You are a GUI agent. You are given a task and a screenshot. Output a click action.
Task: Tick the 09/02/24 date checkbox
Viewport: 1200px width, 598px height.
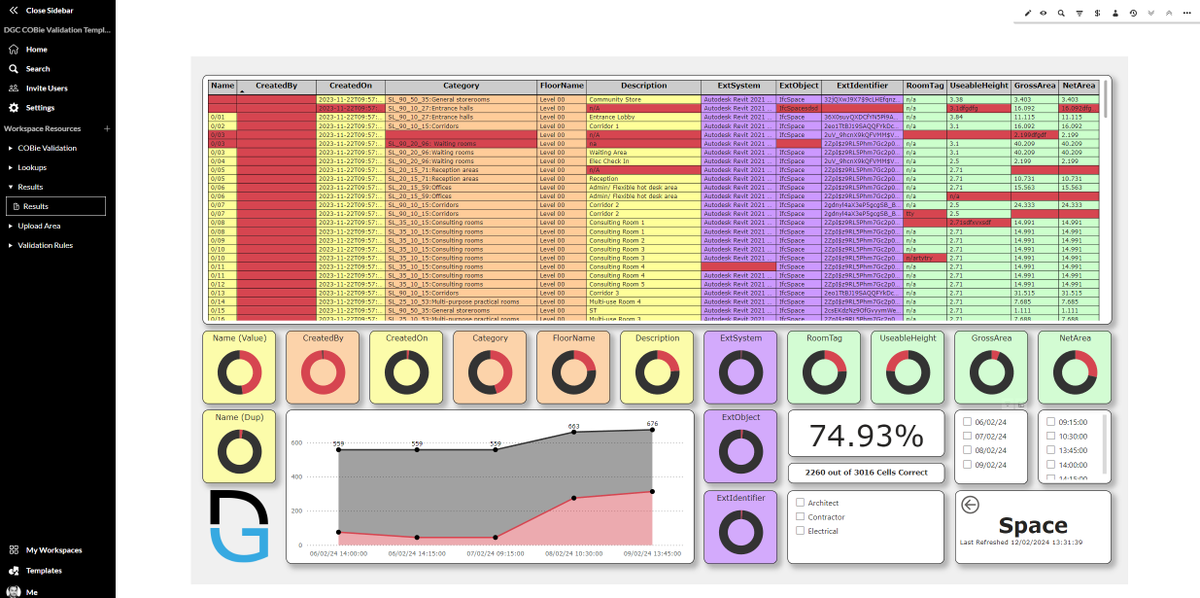[966, 464]
